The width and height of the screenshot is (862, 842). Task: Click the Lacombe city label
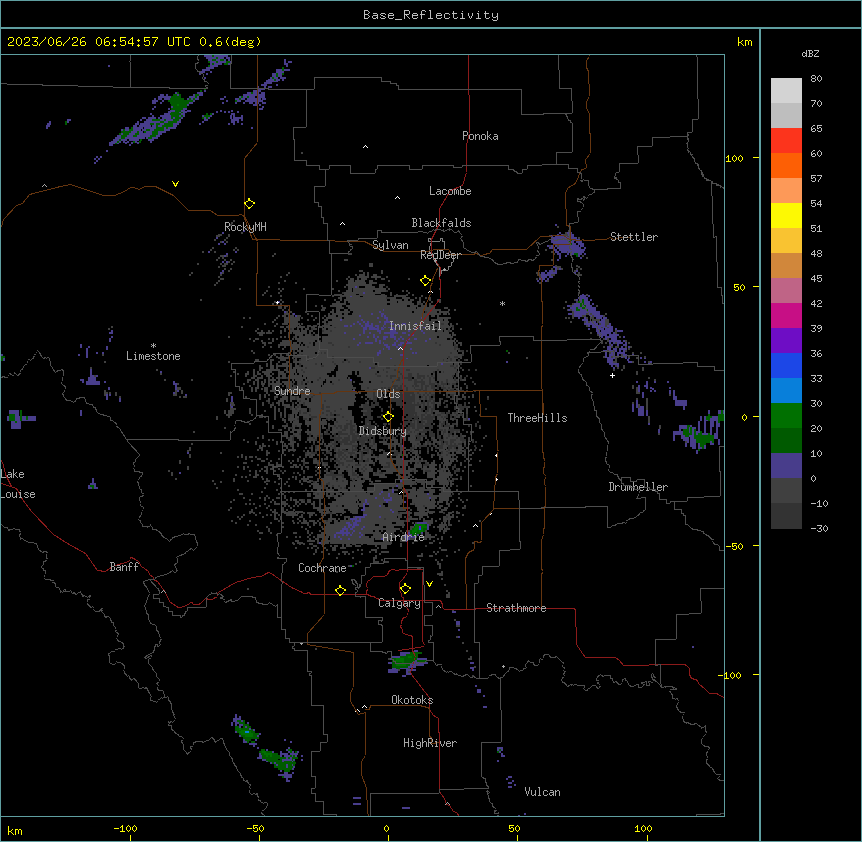point(450,191)
